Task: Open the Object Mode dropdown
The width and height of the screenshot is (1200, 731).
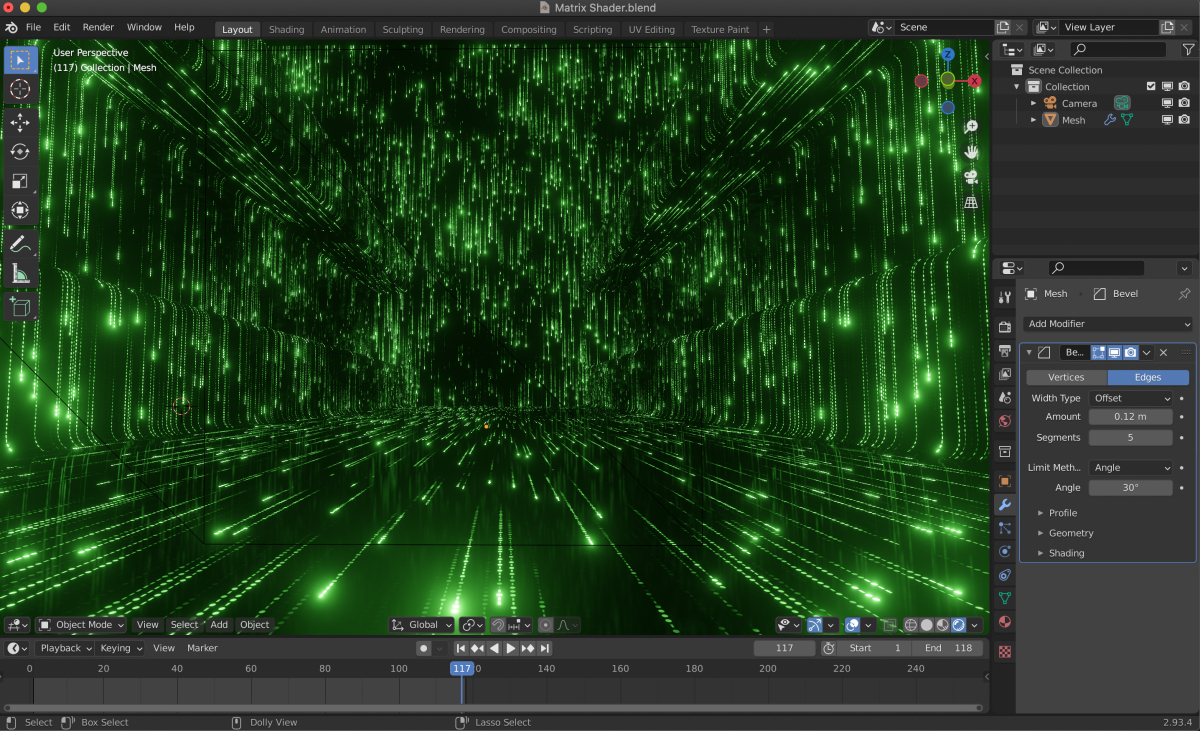Action: 81,625
